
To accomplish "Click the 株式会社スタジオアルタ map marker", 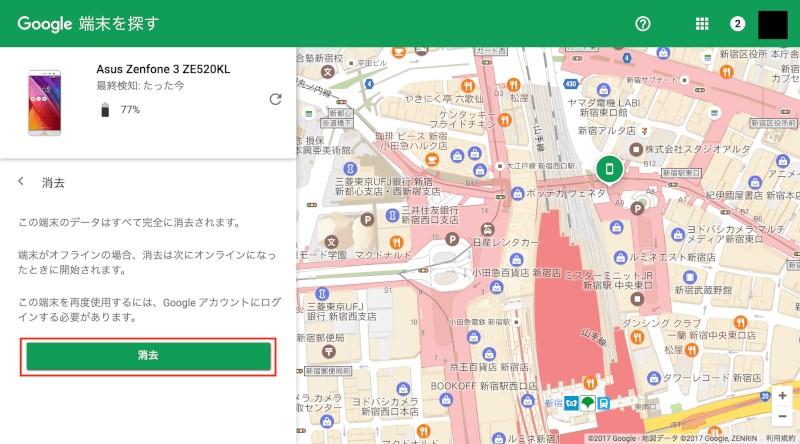I will coord(636,150).
